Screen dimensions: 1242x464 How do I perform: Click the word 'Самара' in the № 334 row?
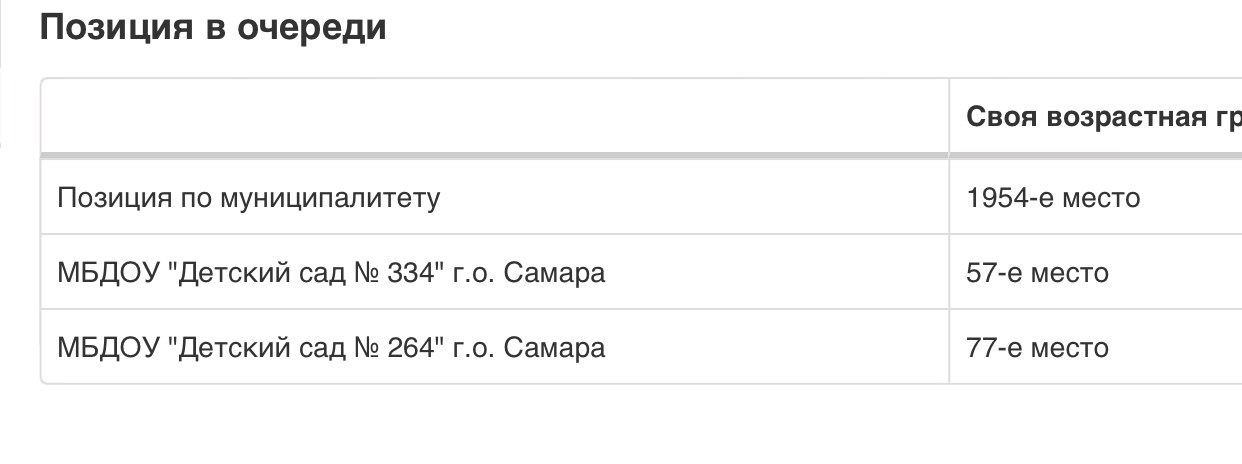click(x=554, y=272)
